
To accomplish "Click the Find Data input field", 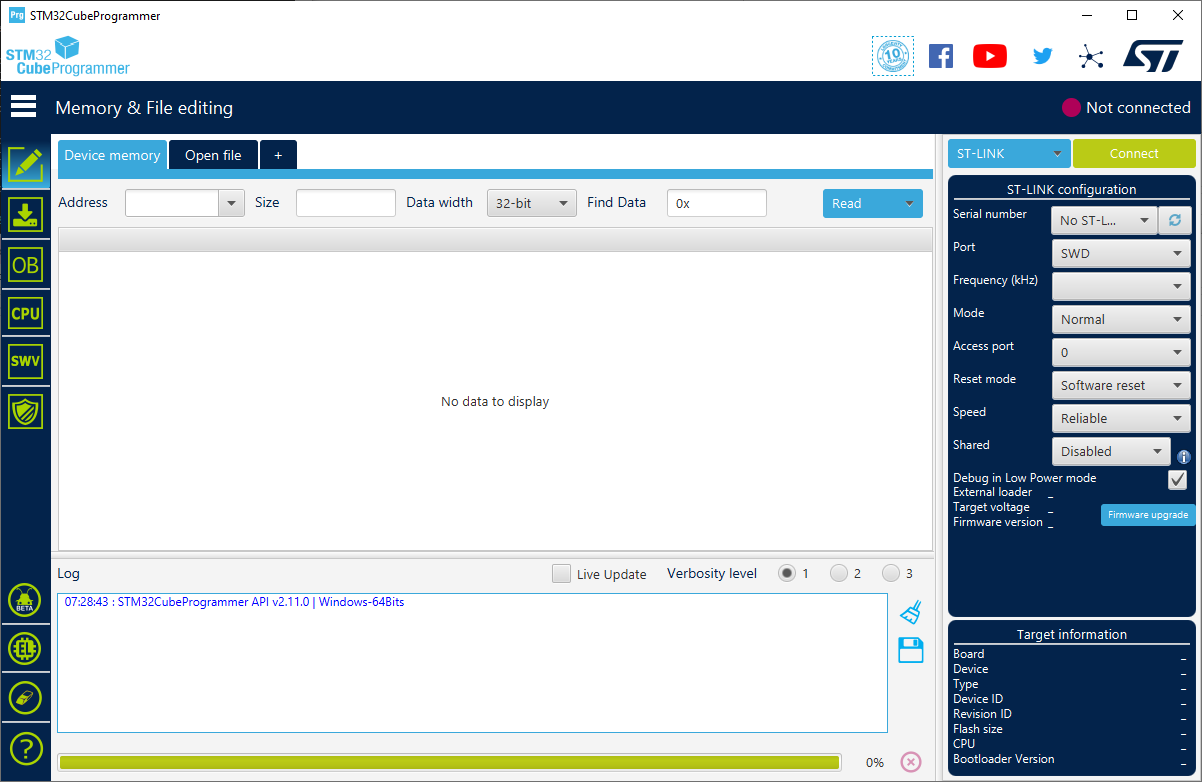I will [x=717, y=203].
